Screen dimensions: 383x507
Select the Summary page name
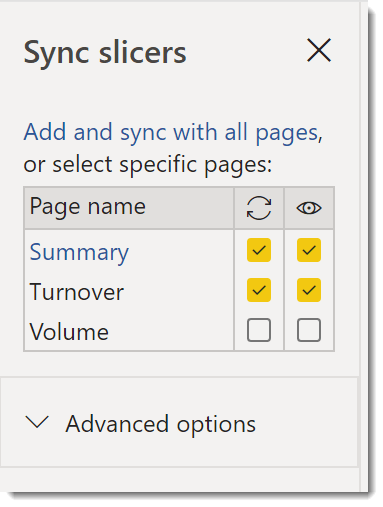79,253
